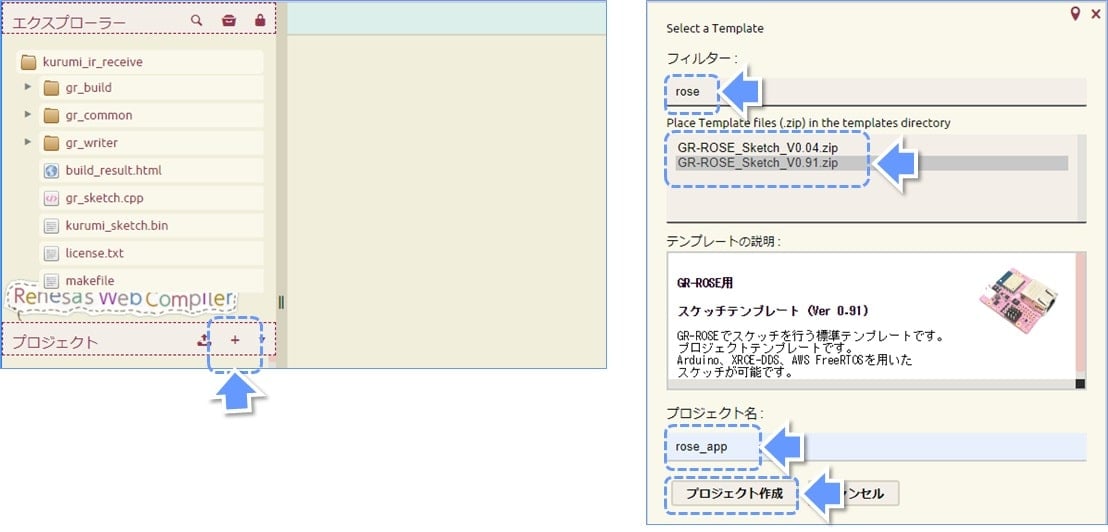Select the gr_common folder icon
The width and height of the screenshot is (1108, 532).
click(x=51, y=115)
